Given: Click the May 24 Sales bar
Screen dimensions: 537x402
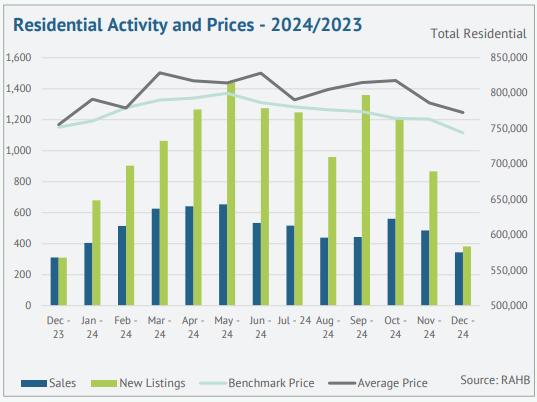Looking at the screenshot, I should click(223, 255).
